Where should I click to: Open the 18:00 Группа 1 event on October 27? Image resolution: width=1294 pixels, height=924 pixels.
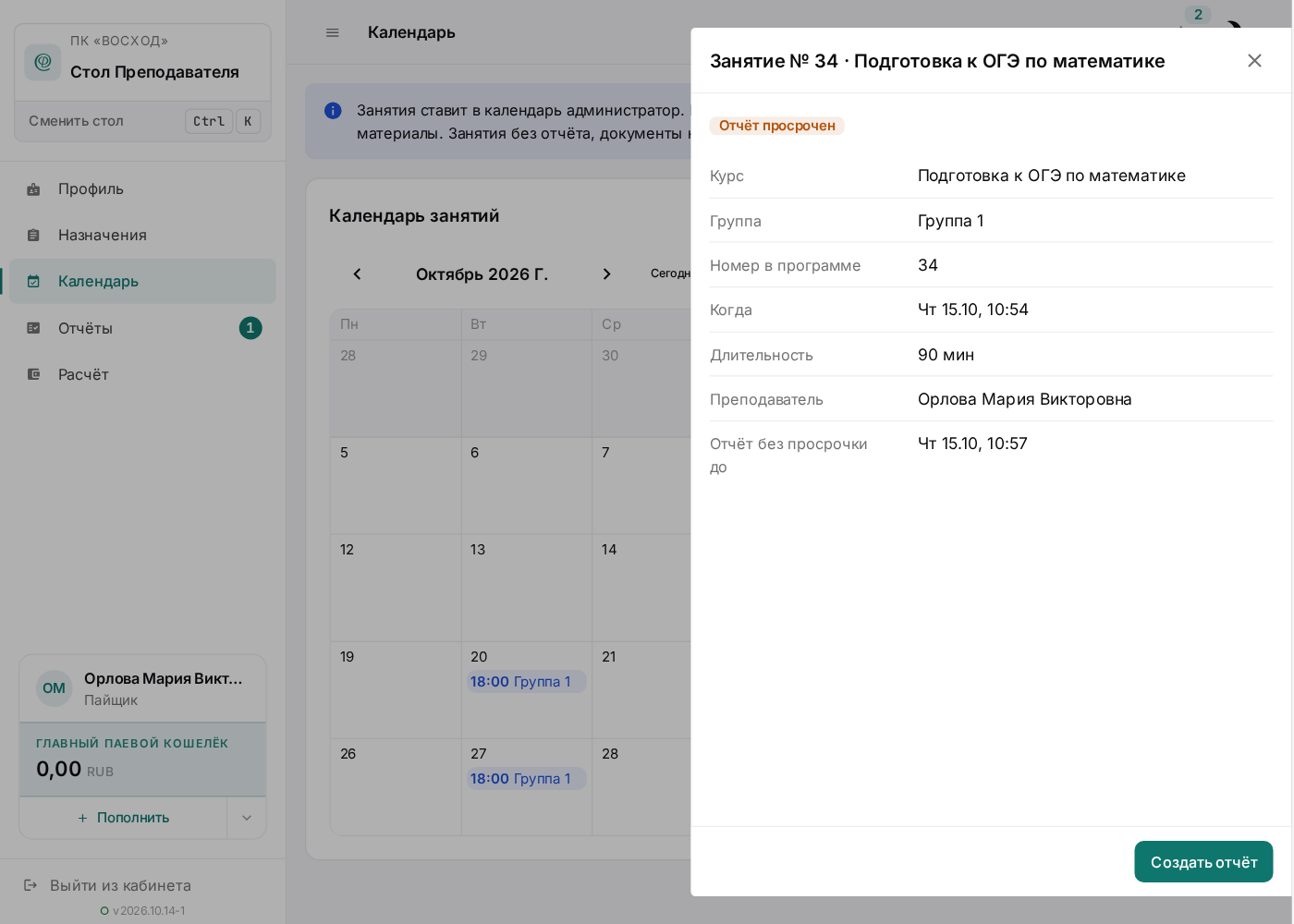(x=526, y=779)
